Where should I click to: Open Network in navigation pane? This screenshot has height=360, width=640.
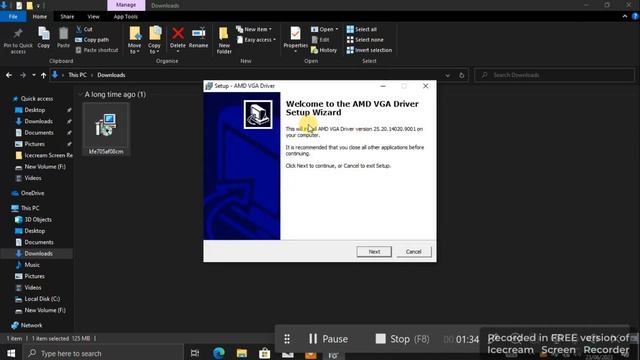pyautogui.click(x=31, y=325)
